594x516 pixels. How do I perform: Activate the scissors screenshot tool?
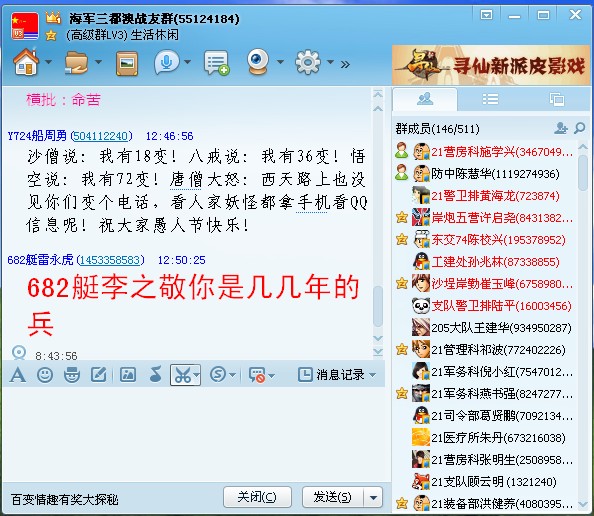183,375
